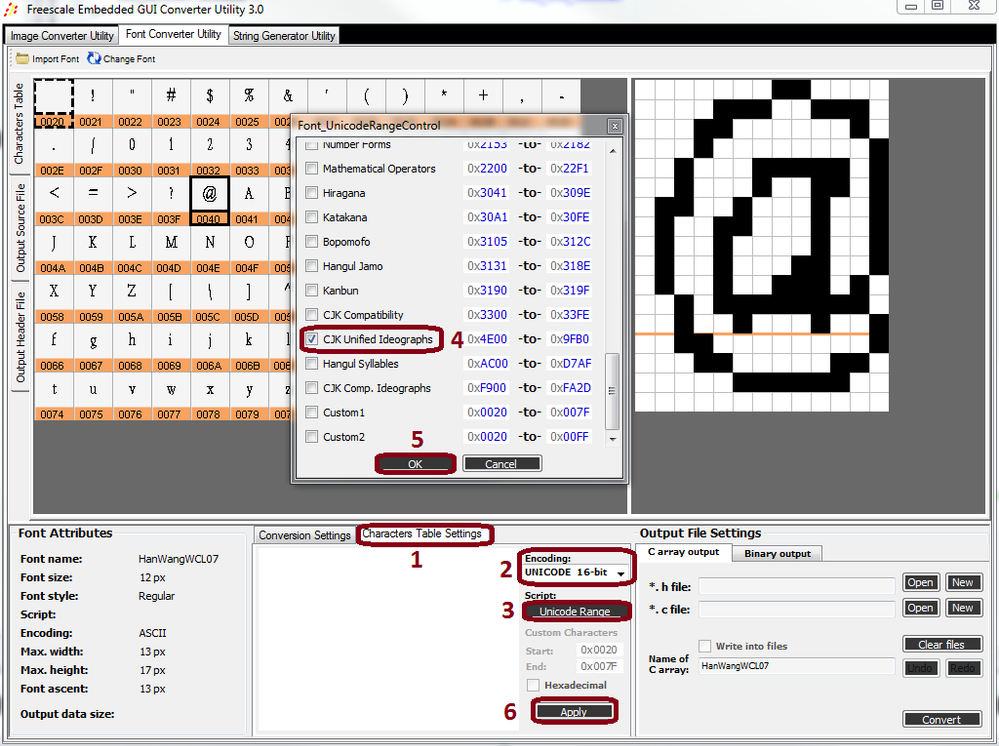Open the Characters Table side tab
Image resolution: width=999 pixels, height=746 pixels.
click(19, 124)
